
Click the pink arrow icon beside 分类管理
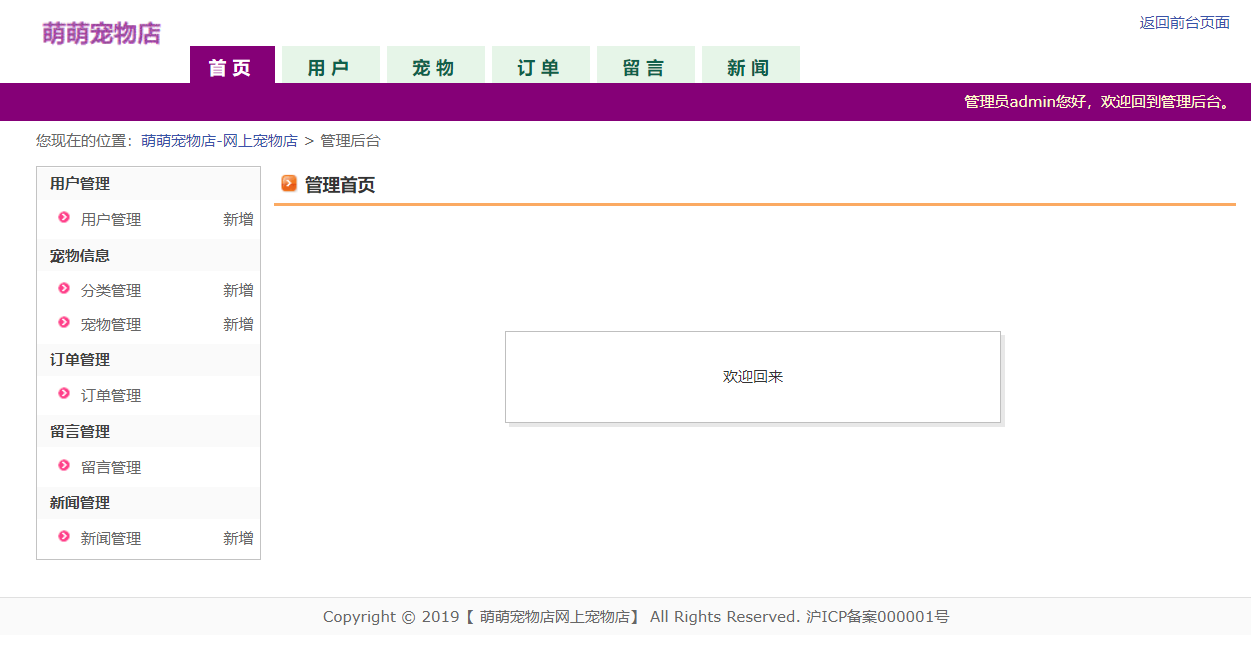pos(63,290)
